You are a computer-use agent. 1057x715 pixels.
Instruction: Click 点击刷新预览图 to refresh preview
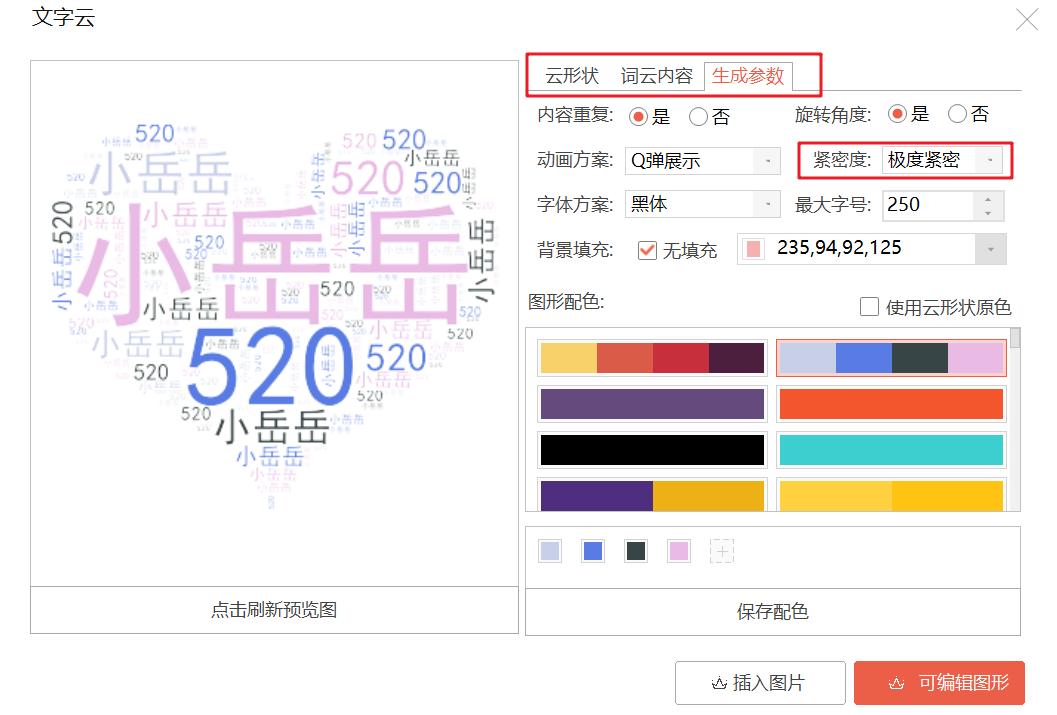tap(275, 609)
